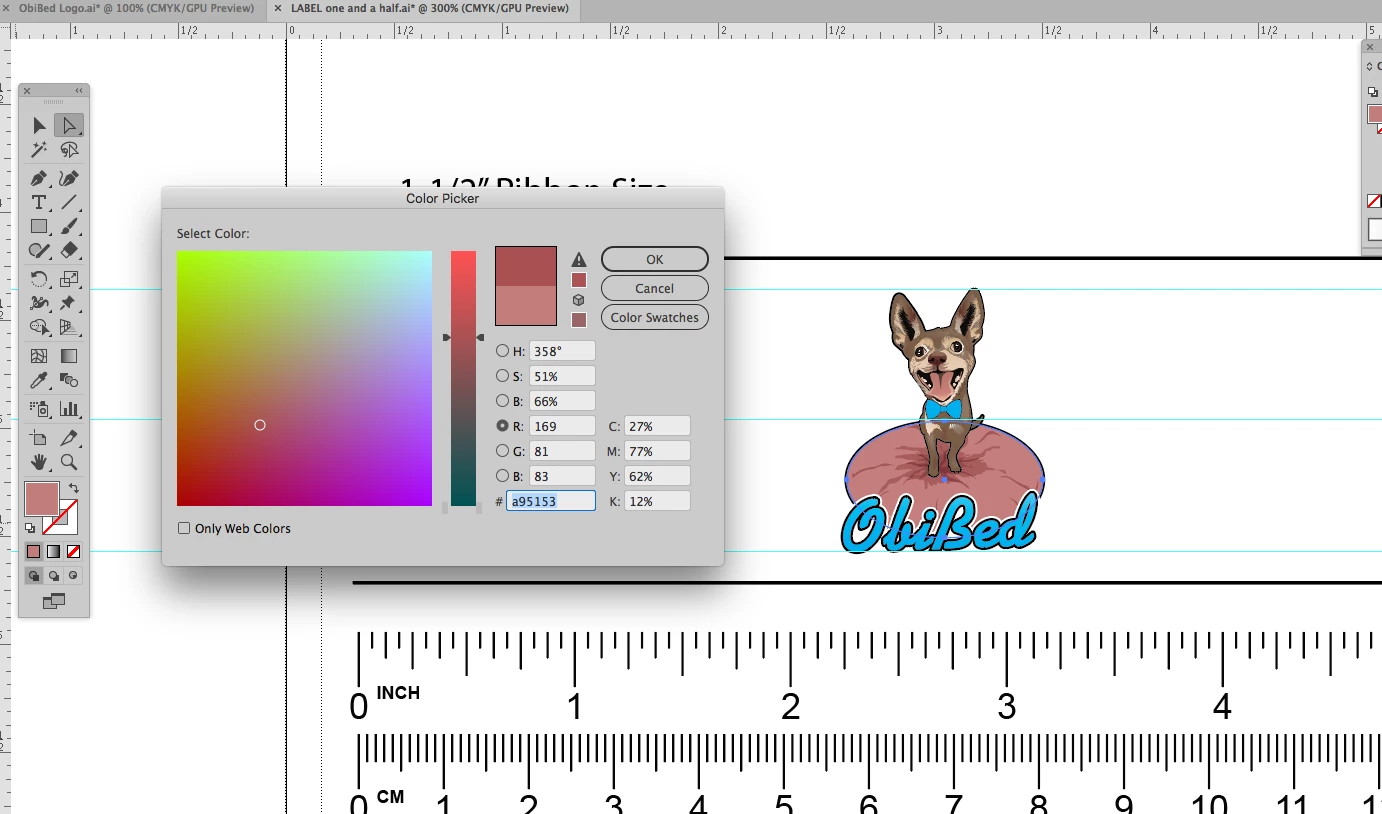Screen dimensions: 1382x814
Task: Click web-safe color swatch below cube
Action: point(578,320)
